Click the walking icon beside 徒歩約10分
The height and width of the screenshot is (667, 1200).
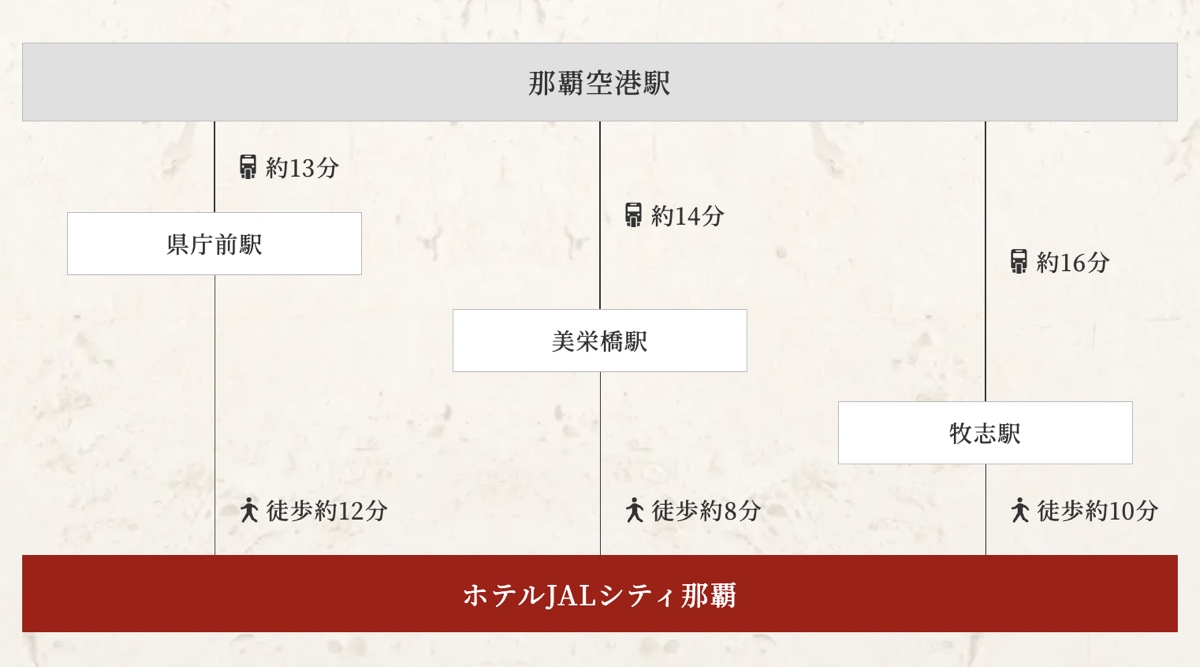[1020, 510]
